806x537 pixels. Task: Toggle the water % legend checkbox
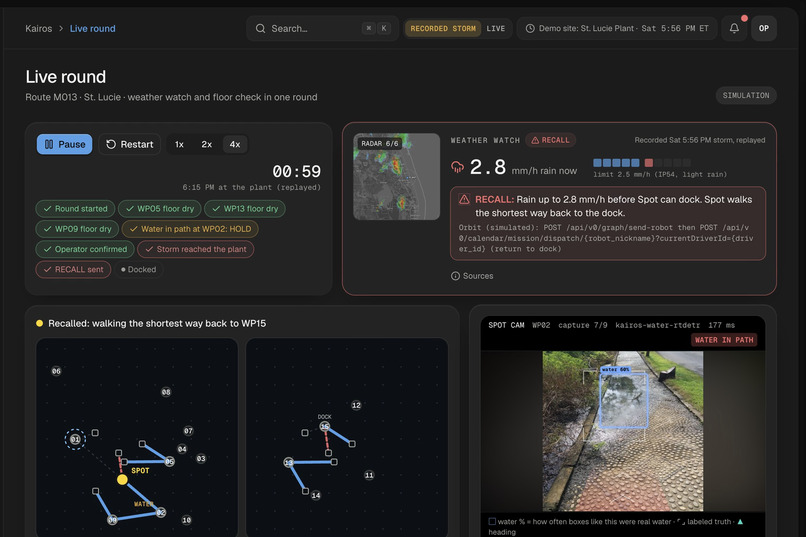click(x=492, y=522)
